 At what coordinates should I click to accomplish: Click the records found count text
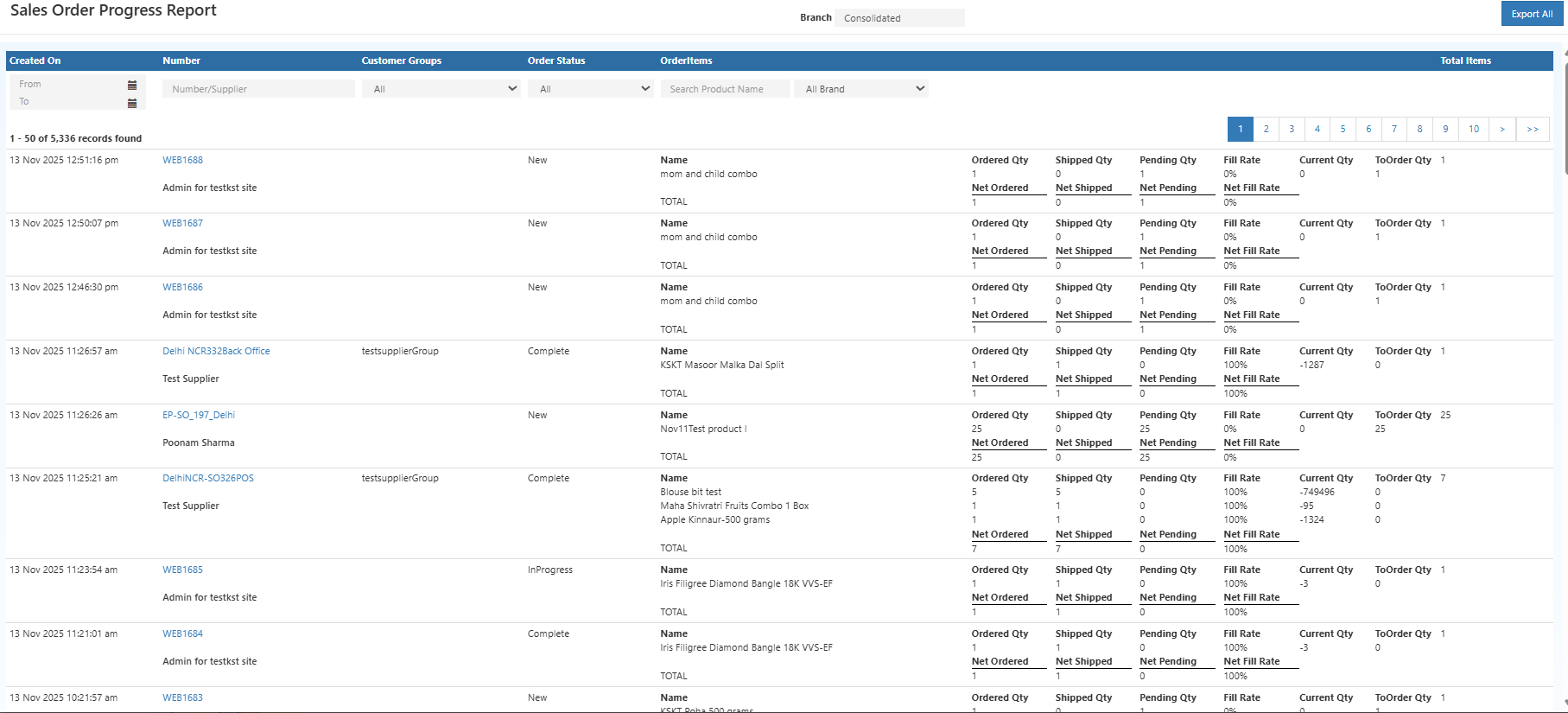click(76, 138)
